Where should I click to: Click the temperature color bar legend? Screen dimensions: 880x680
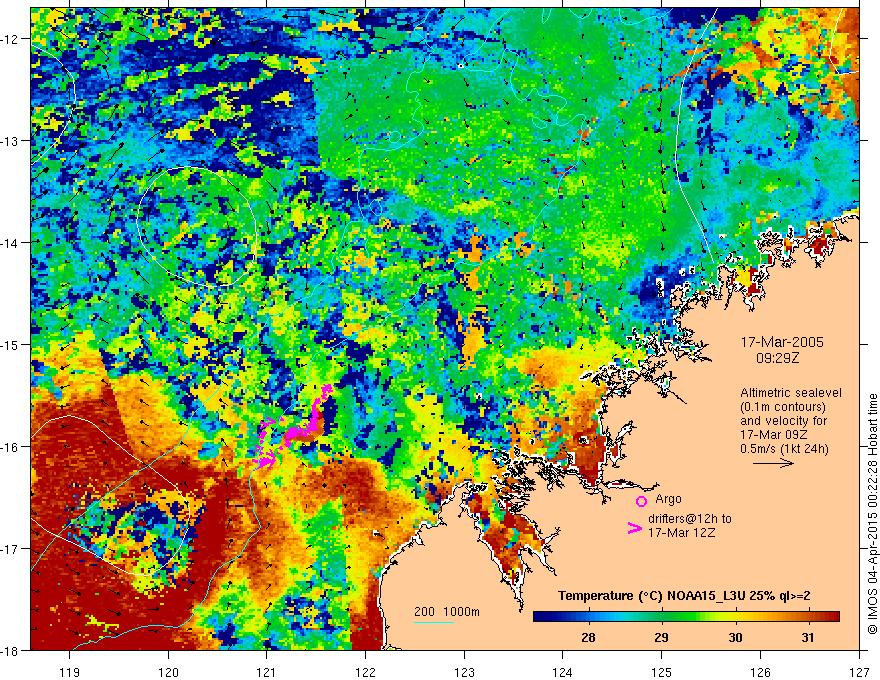click(x=686, y=617)
